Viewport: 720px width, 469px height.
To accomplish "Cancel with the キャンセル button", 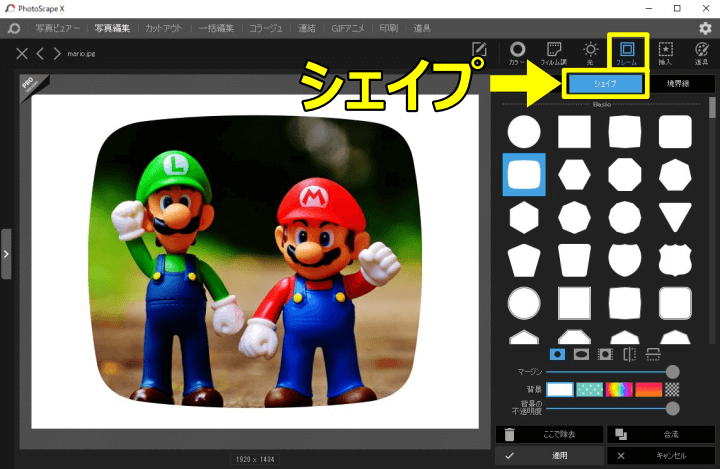I will (661, 456).
